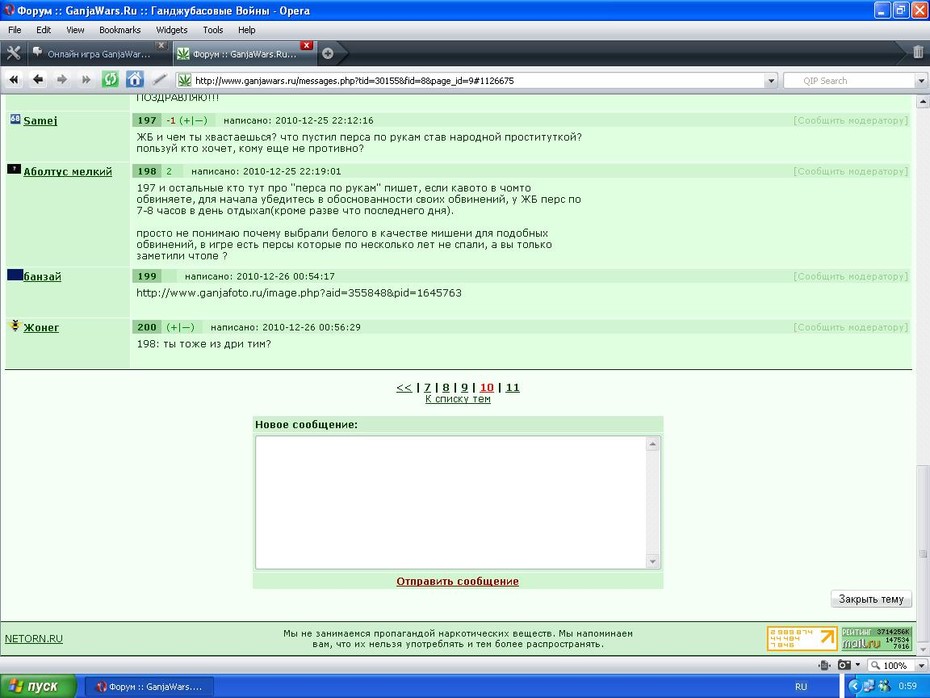The height and width of the screenshot is (698, 930).
Task: Click the RU language indicator in taskbar
Action: 801,686
